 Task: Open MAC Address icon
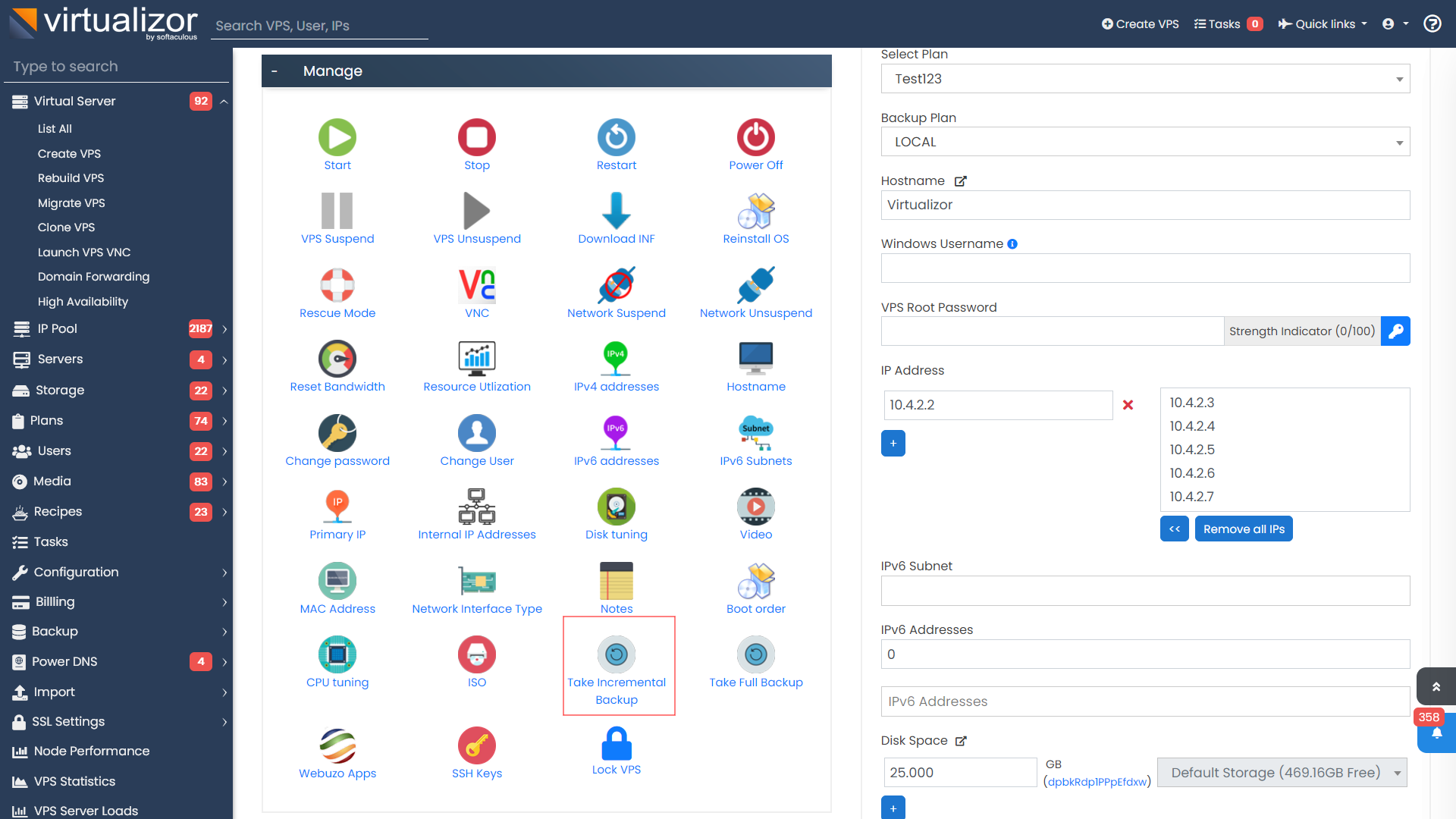(x=337, y=581)
